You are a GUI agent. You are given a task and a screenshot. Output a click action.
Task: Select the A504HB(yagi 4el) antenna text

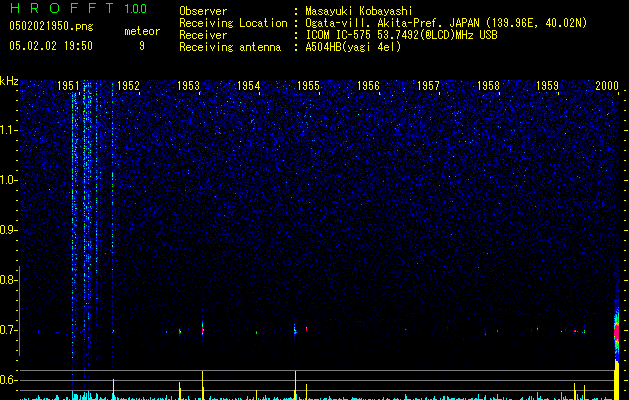(x=353, y=47)
